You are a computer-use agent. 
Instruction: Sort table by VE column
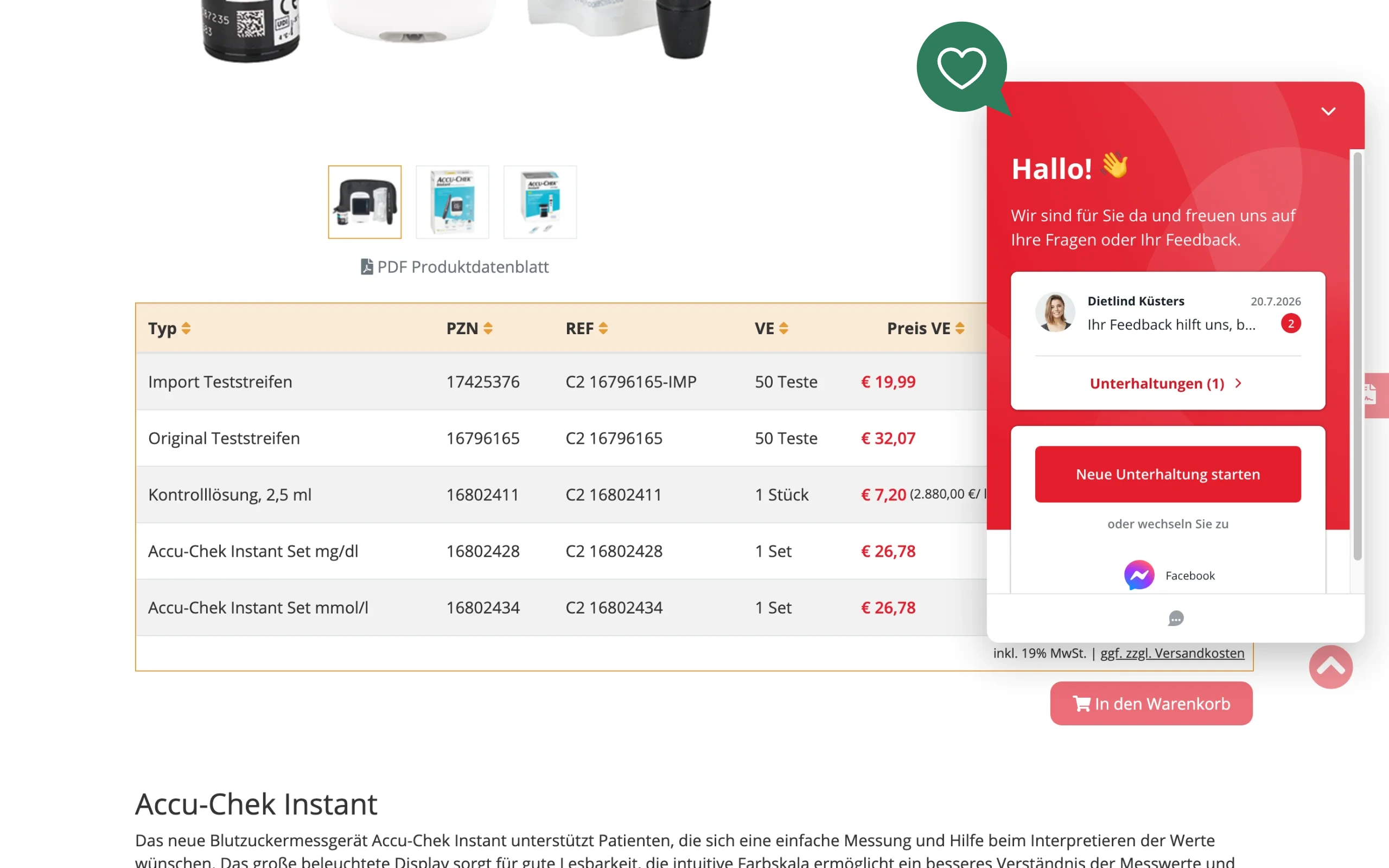(772, 328)
